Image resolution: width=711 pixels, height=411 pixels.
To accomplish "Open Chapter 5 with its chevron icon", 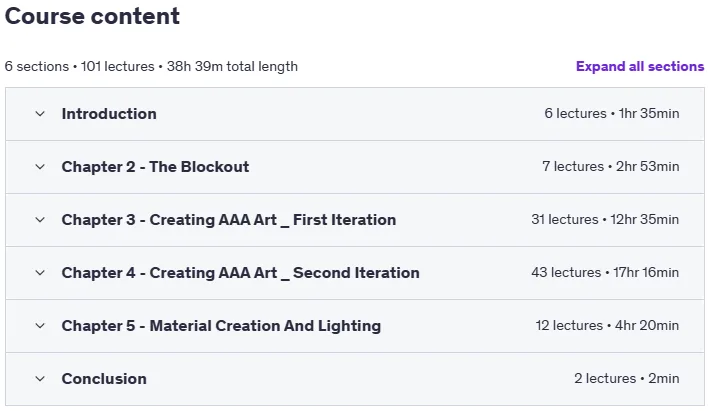I will click(x=40, y=326).
